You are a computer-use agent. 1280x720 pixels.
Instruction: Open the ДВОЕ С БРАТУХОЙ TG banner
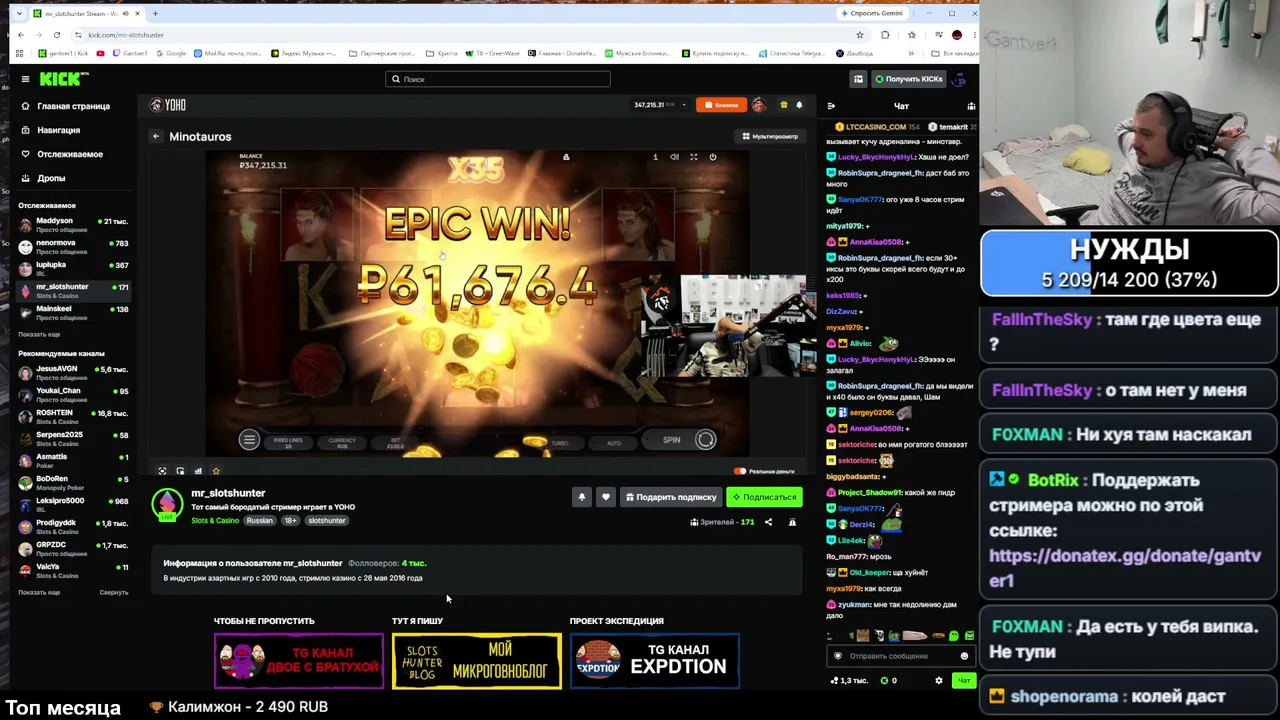pos(299,661)
